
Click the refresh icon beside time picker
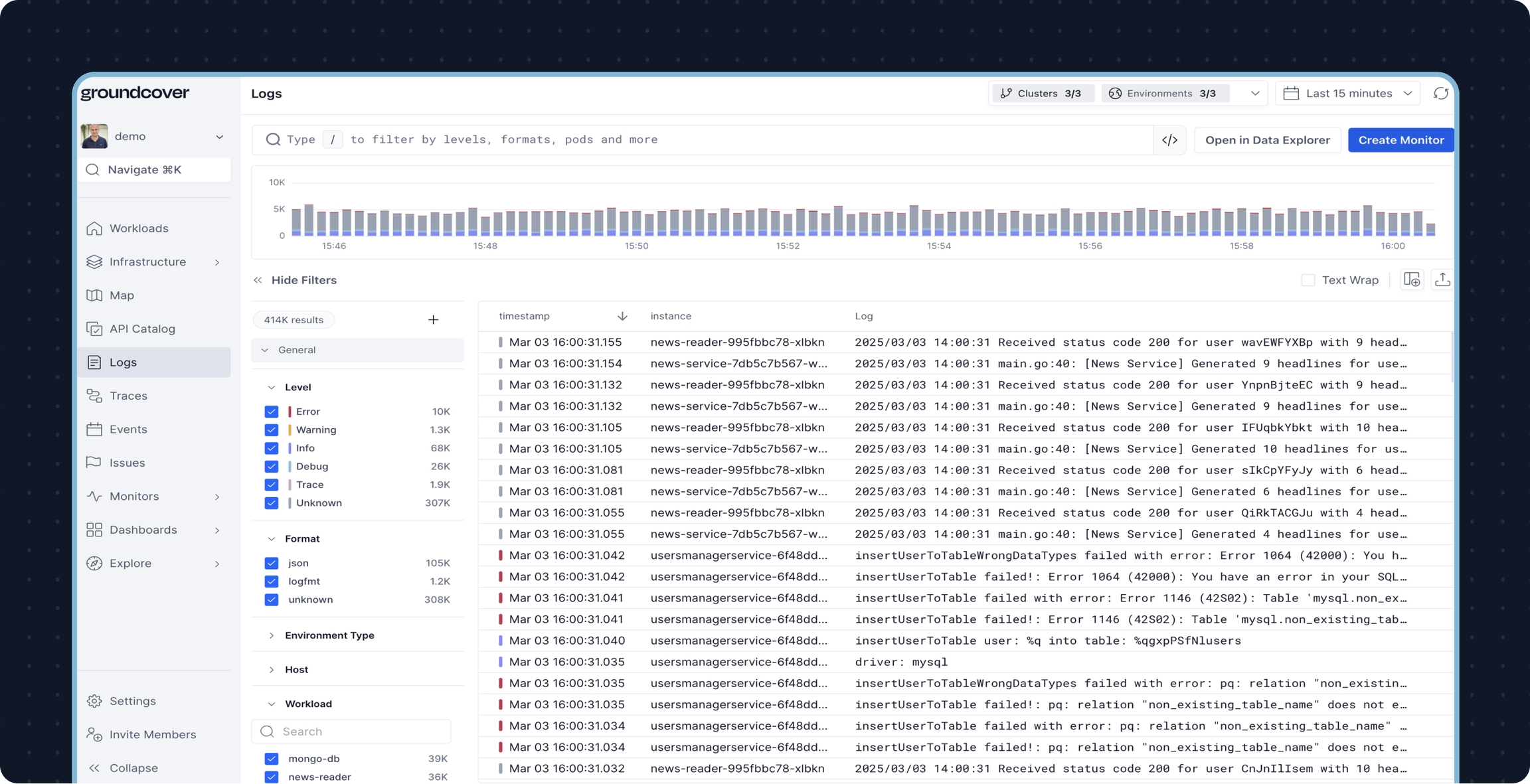click(x=1440, y=93)
